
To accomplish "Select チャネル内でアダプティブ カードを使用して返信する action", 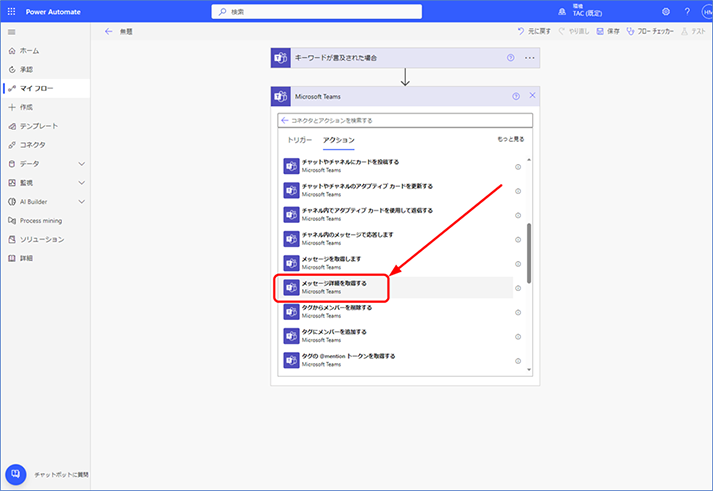I will 398,215.
